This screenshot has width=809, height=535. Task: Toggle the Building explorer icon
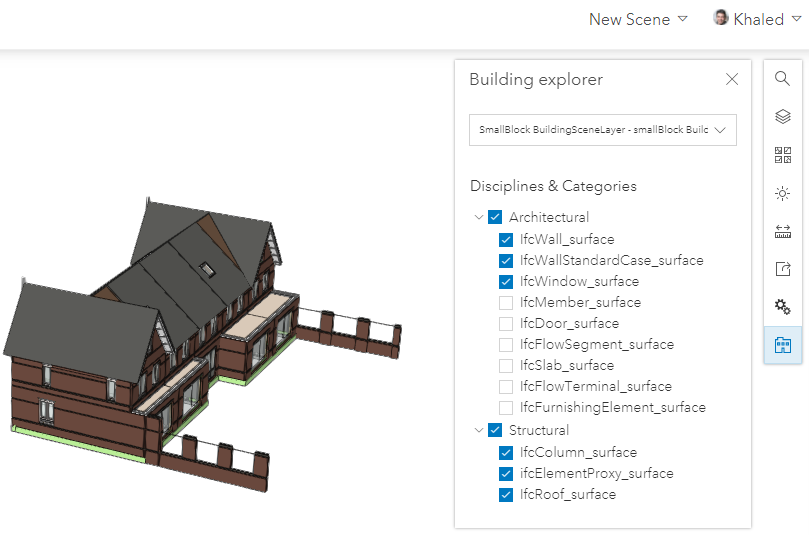(x=782, y=345)
